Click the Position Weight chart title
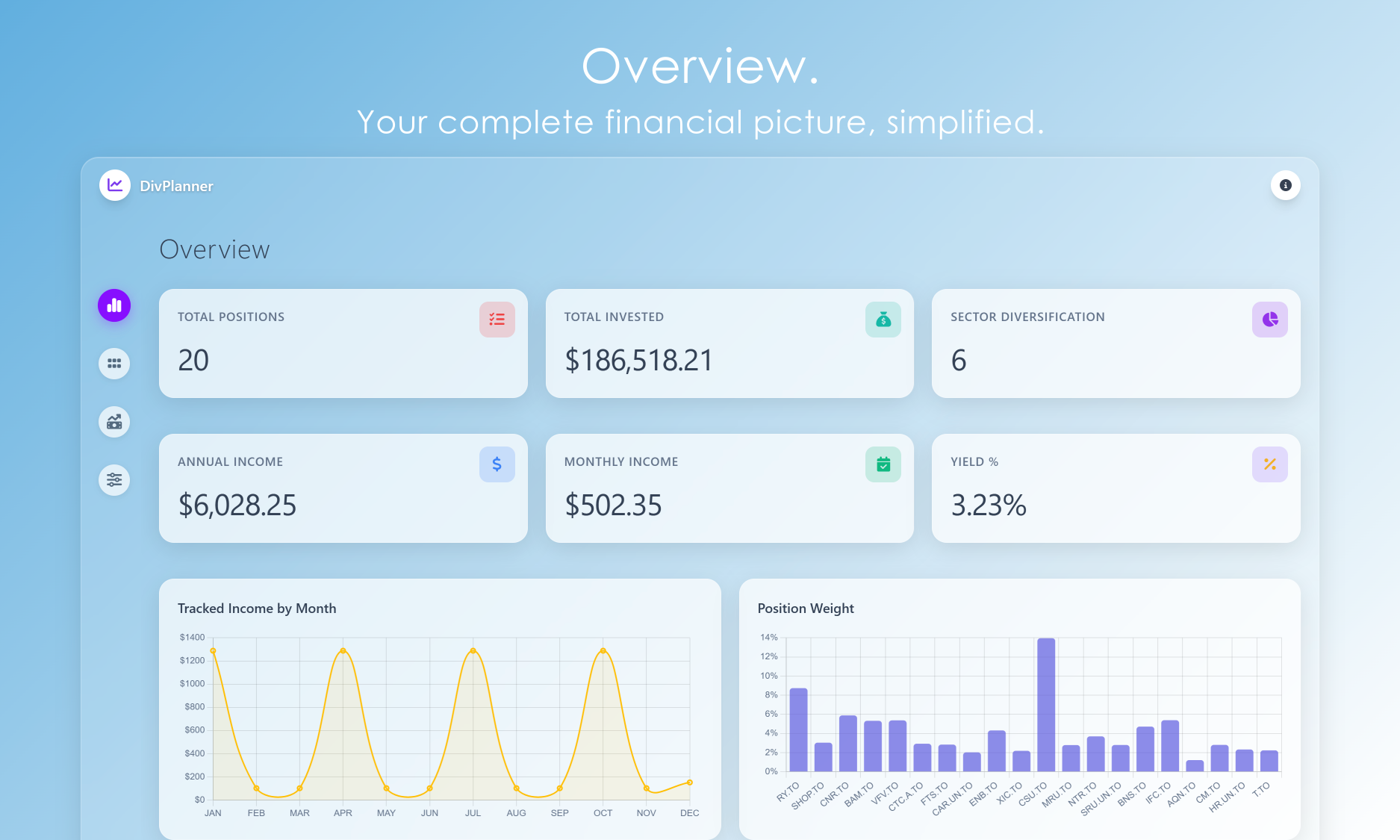Screen dimensions: 1400x840 pyautogui.click(x=806, y=609)
